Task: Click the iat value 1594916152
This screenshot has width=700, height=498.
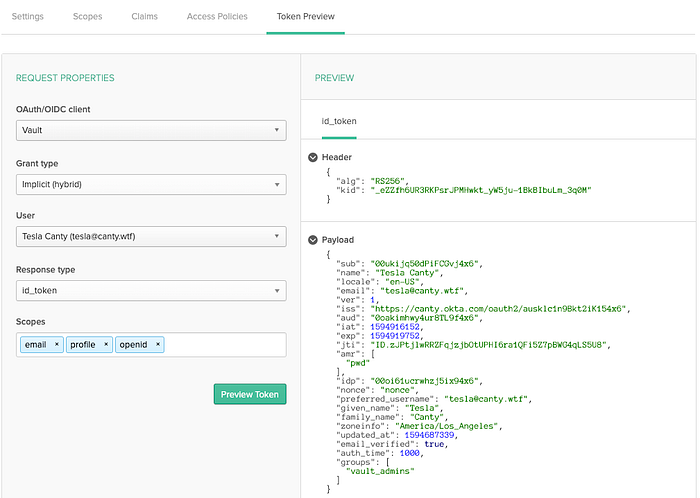Action: tap(395, 327)
